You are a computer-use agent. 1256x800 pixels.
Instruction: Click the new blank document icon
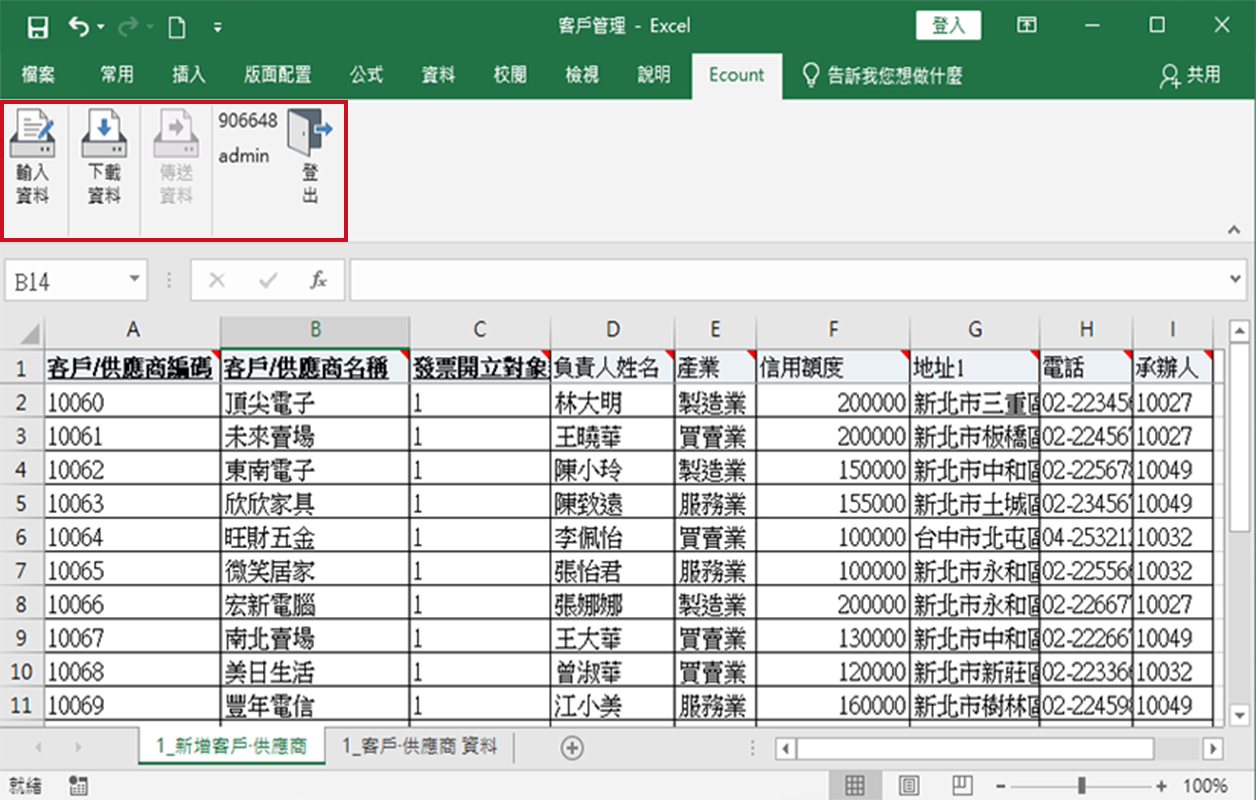pyautogui.click(x=177, y=27)
